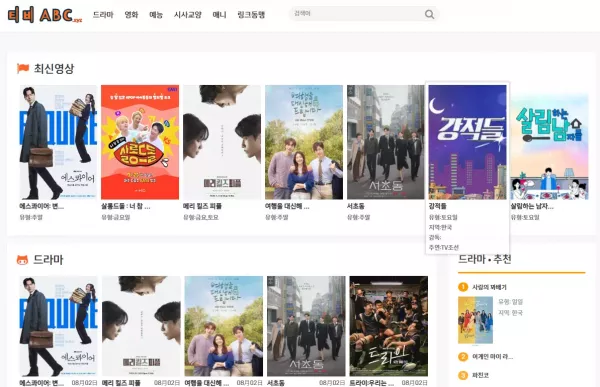The height and width of the screenshot is (387, 600).
Task: Click 메리 킬즈 피플 title in 최신영상
Action: [x=202, y=206]
